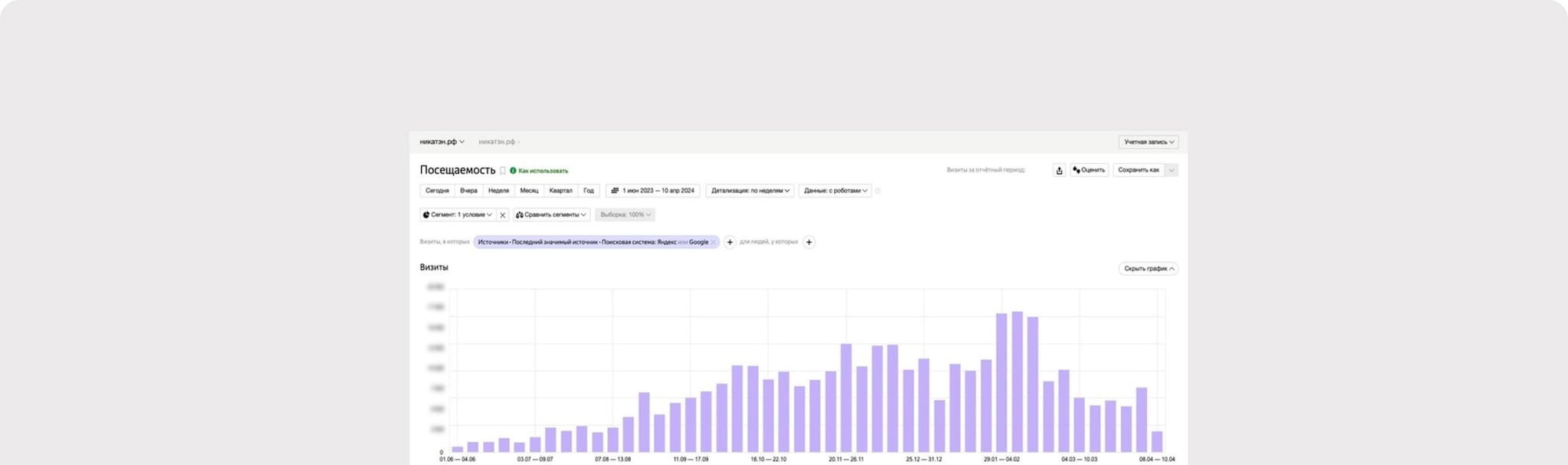Add a people condition with the plus icon
Image resolution: width=1568 pixels, height=465 pixels.
tap(808, 242)
